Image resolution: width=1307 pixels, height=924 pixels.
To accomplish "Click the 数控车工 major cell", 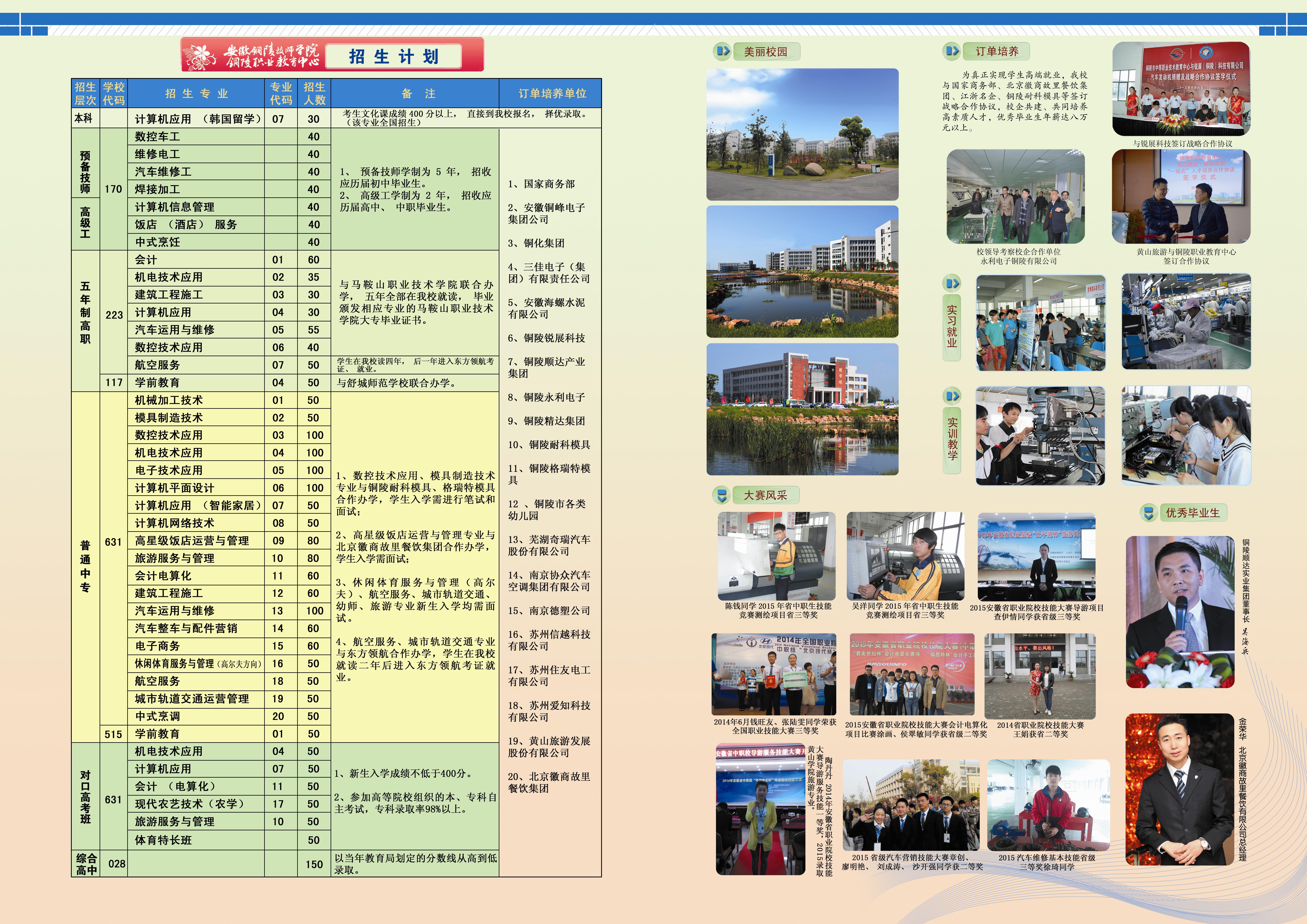I will click(196, 137).
